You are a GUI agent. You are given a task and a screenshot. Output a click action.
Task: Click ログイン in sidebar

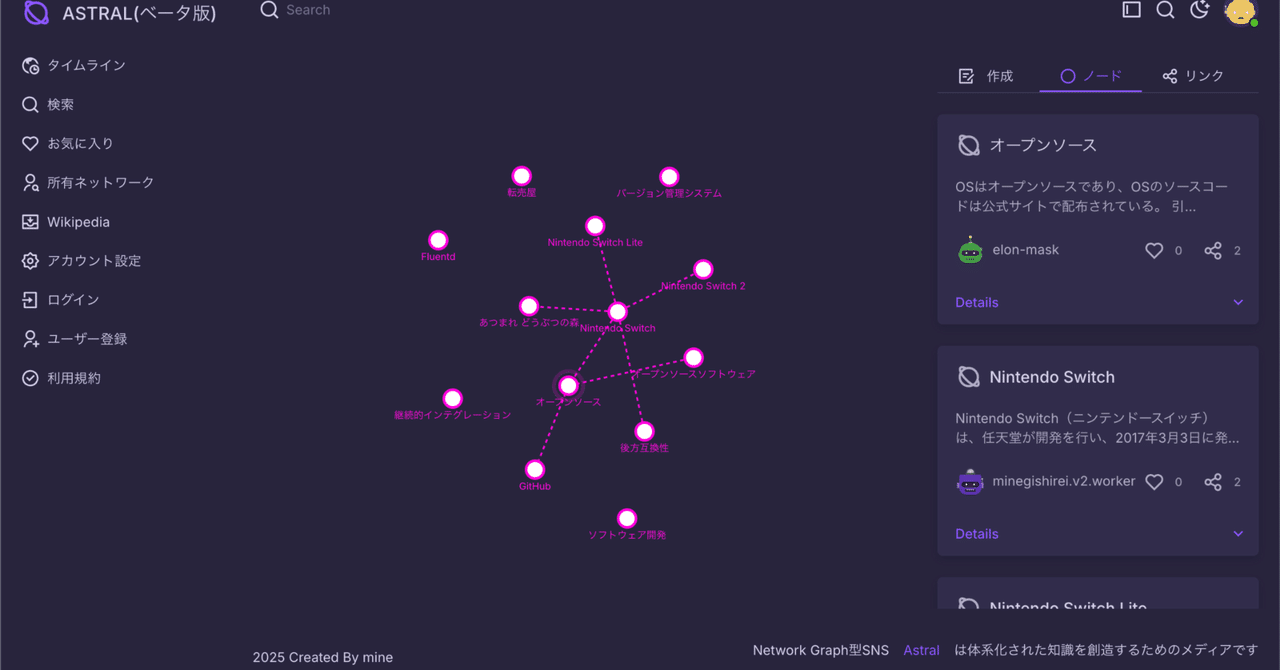(61, 300)
